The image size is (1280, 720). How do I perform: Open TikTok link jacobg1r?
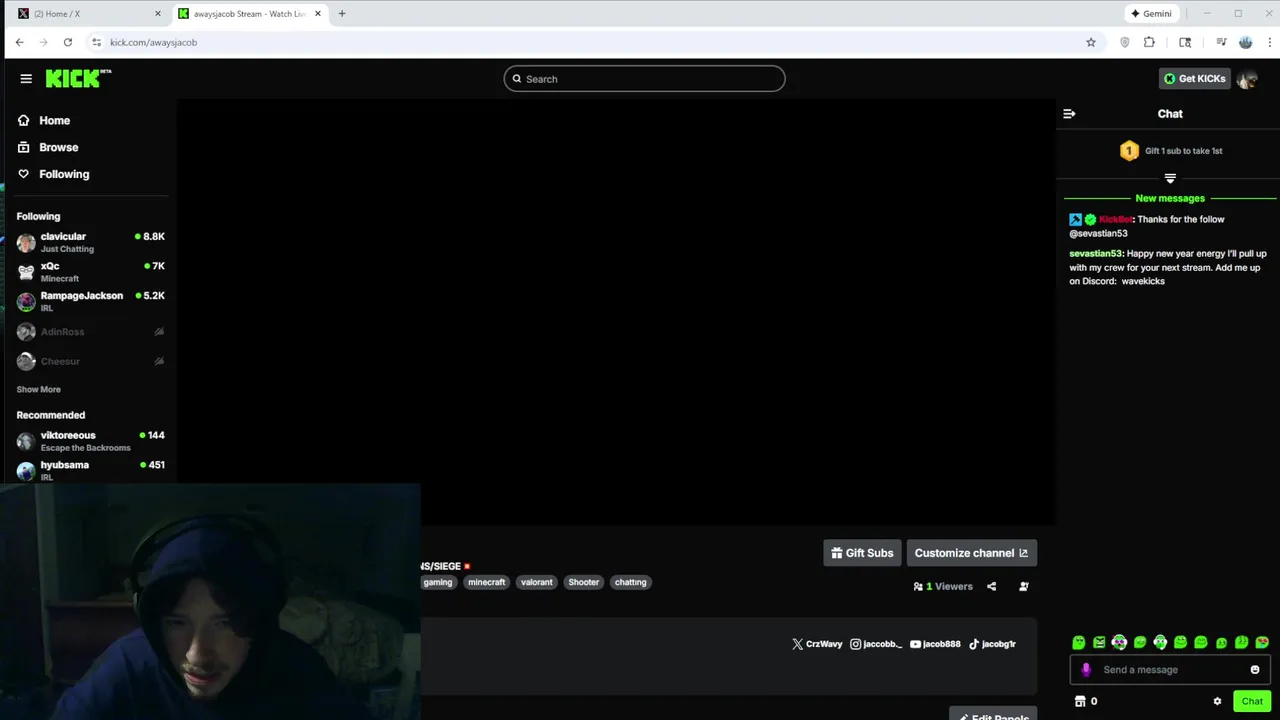[992, 644]
